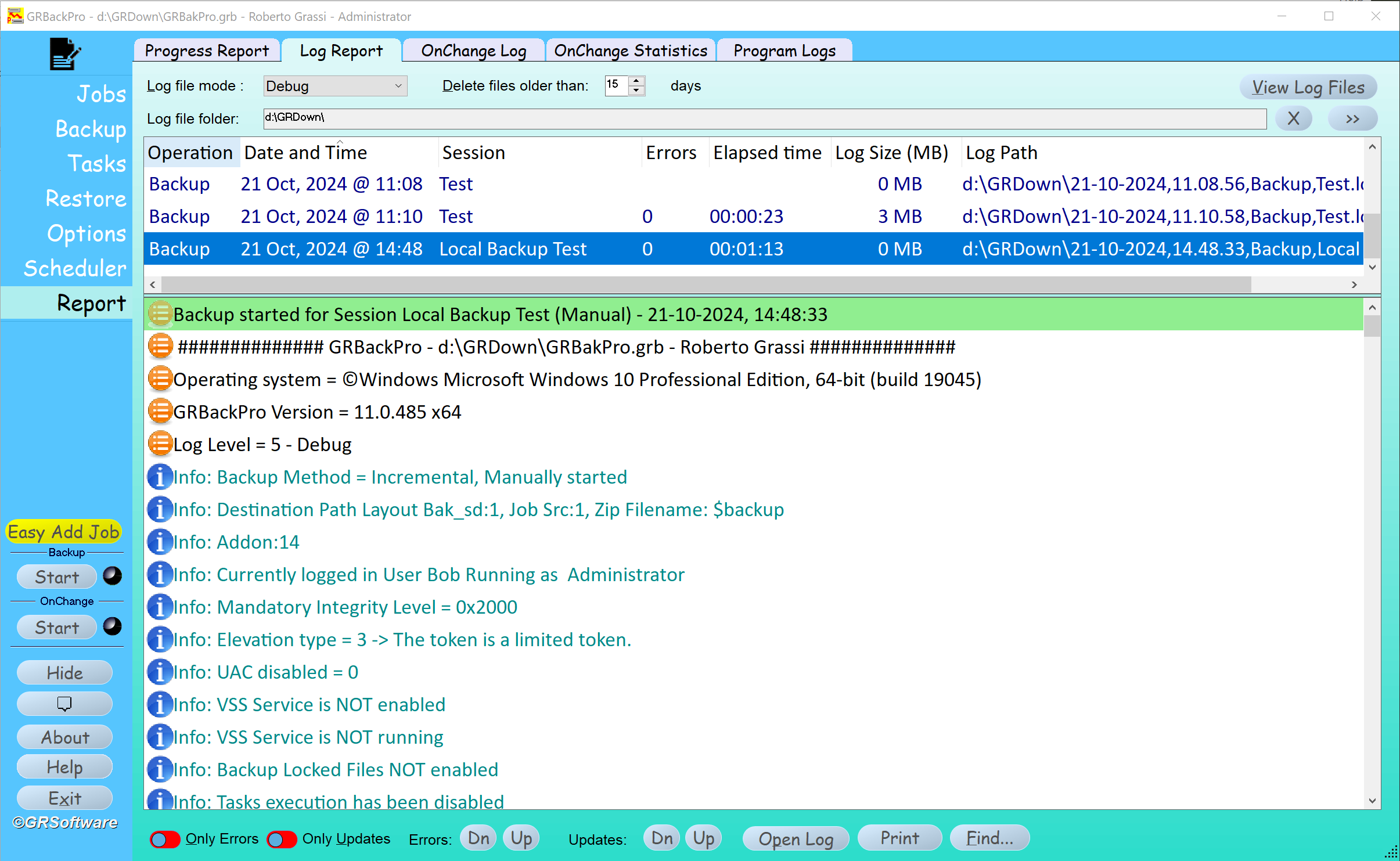Click the horizontal scrollbar of the log table
Screen dimensions: 1400x861
(706, 284)
